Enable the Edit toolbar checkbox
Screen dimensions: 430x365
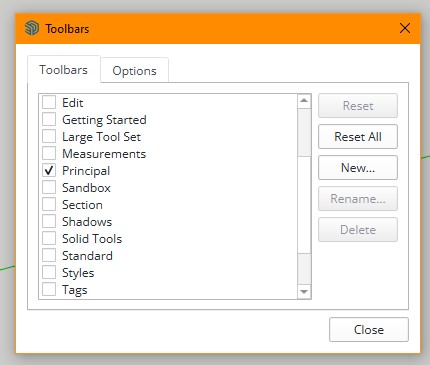coord(49,102)
